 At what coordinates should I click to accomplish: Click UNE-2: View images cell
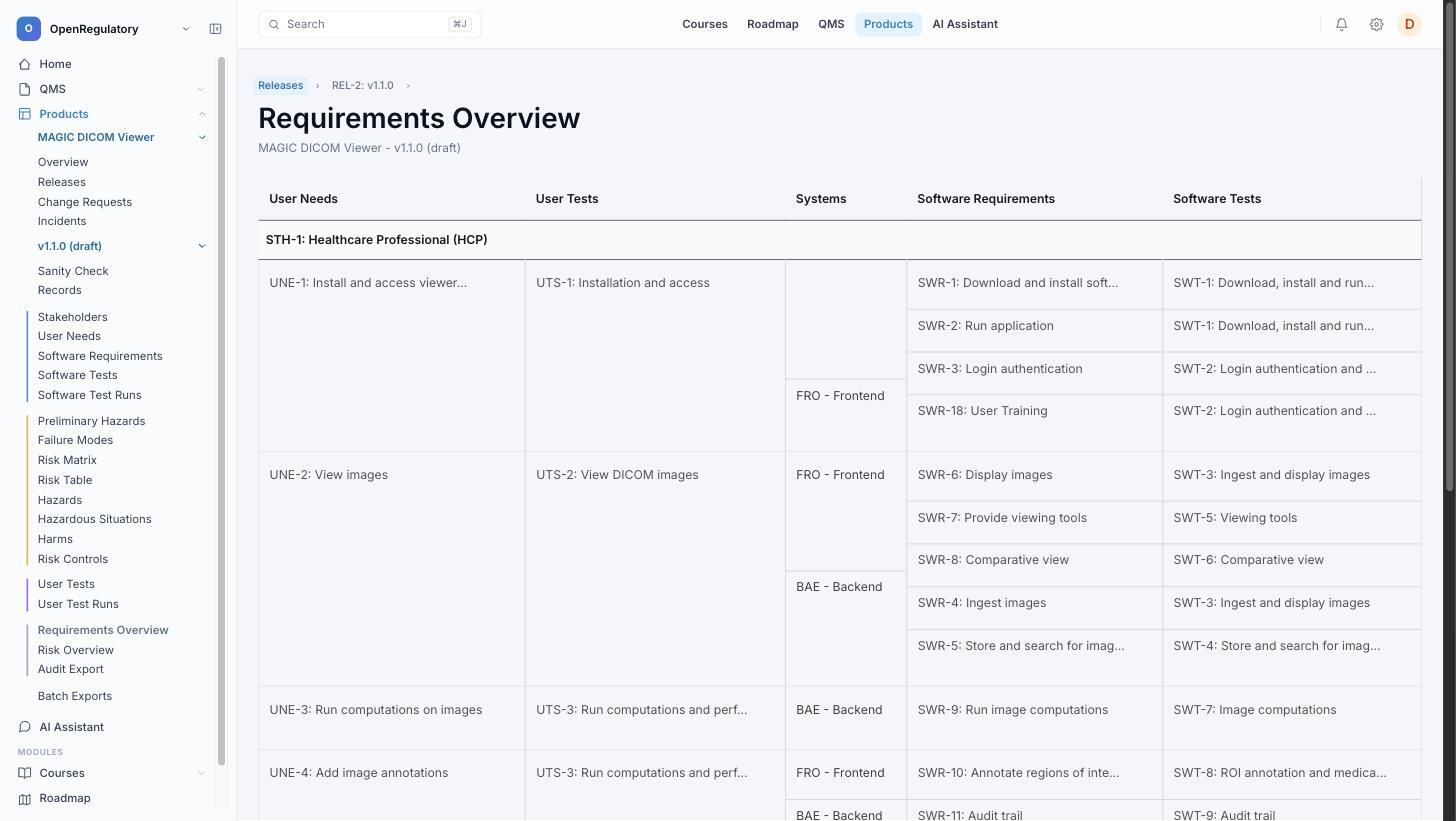click(x=391, y=569)
